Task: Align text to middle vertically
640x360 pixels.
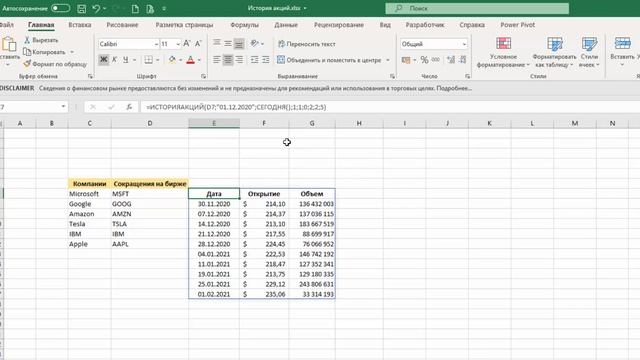Action: click(228, 43)
